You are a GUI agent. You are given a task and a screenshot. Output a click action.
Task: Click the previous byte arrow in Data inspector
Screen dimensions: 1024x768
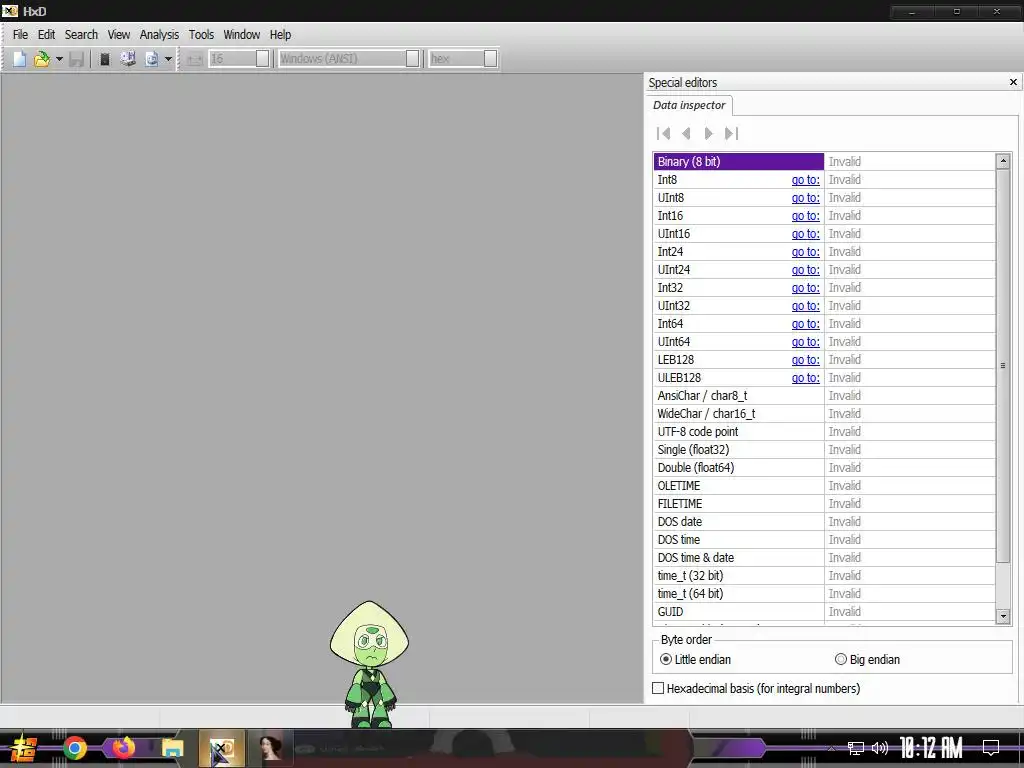686,134
